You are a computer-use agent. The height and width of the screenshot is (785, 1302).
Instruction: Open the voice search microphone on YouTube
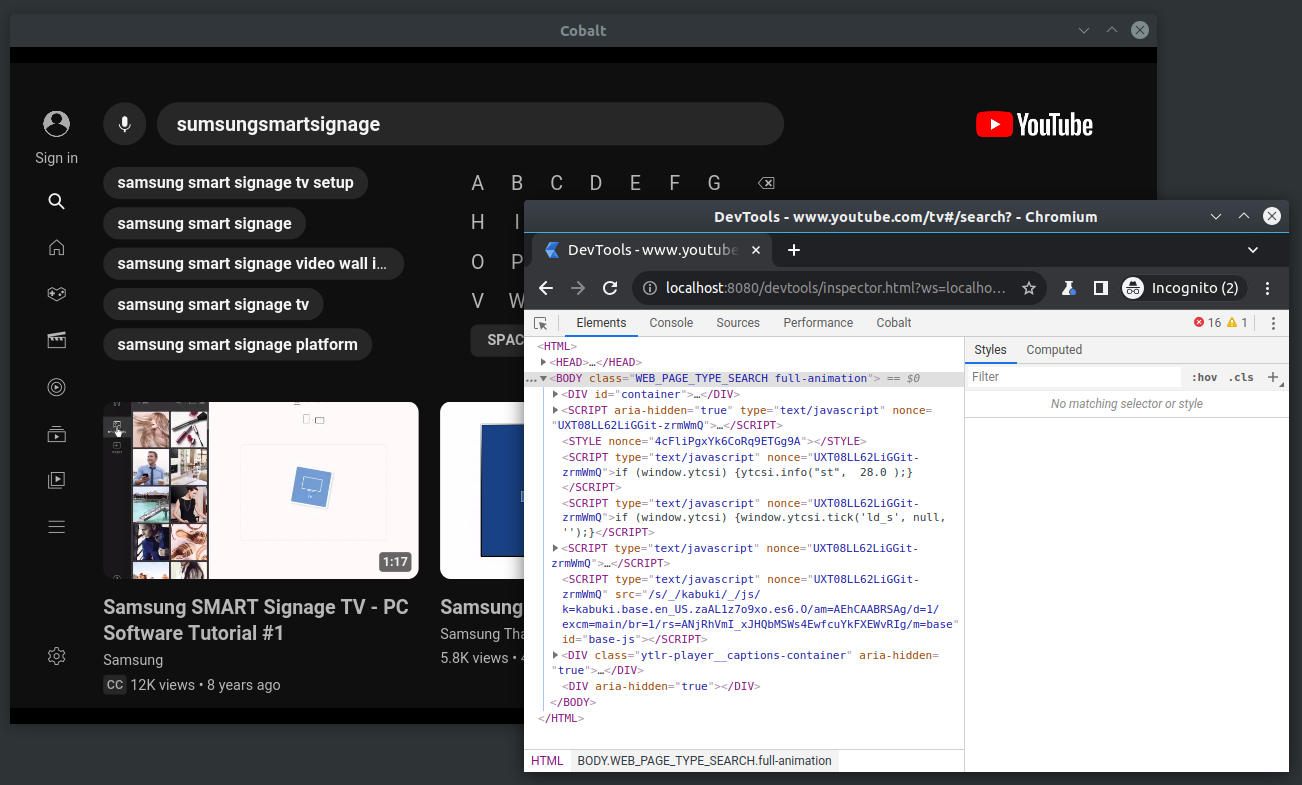tap(124, 124)
